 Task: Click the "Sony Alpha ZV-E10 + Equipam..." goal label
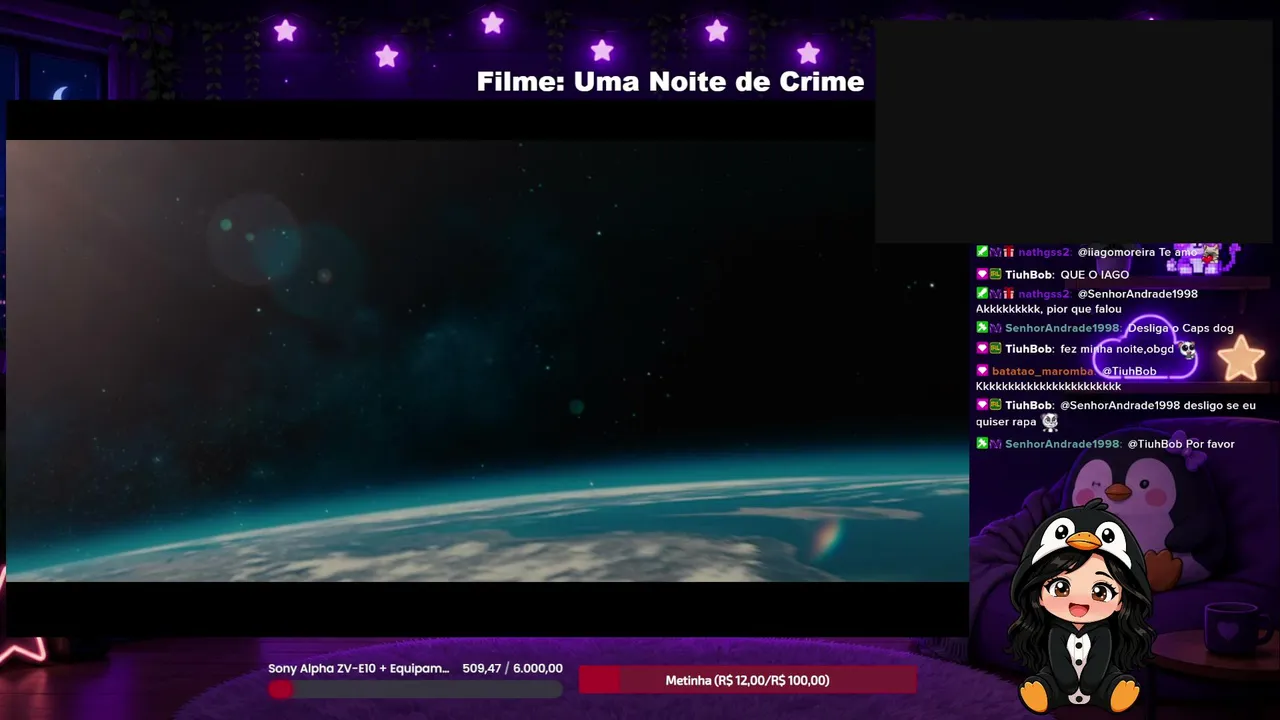click(359, 668)
